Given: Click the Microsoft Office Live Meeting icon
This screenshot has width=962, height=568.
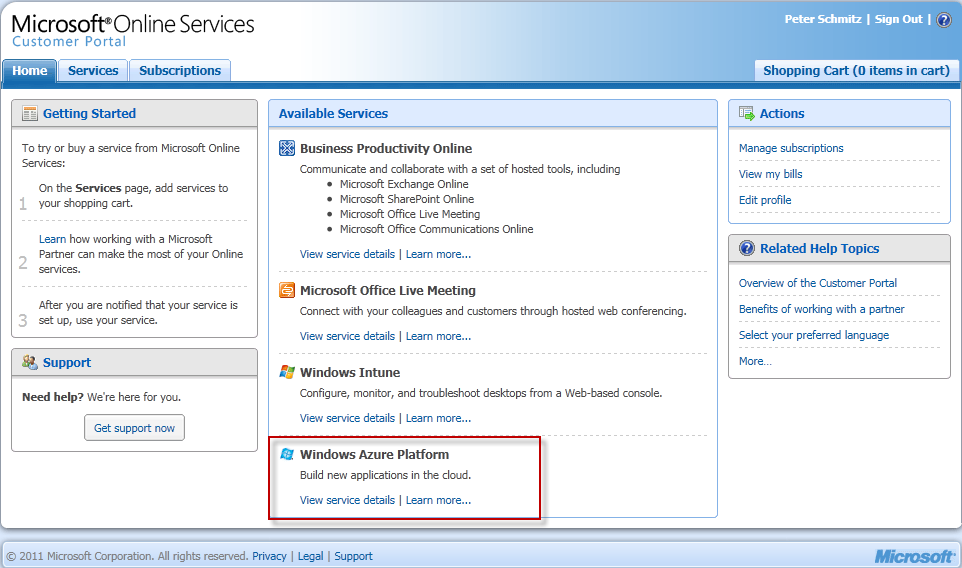Looking at the screenshot, I should click(287, 290).
